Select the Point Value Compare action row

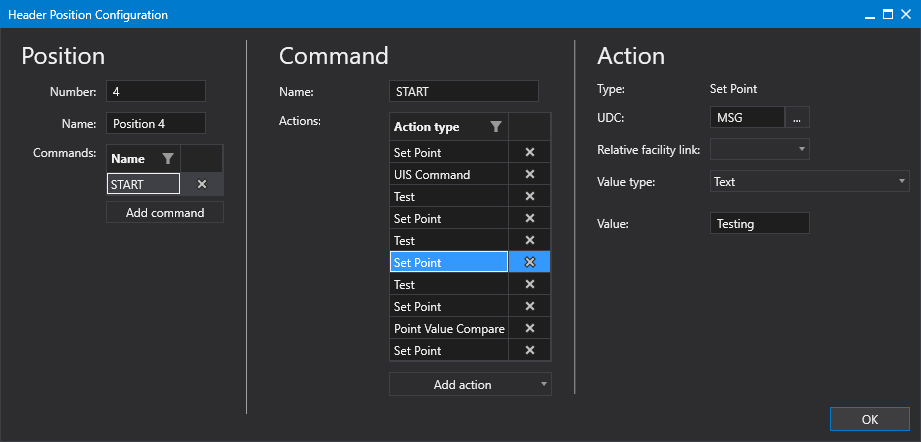(449, 329)
